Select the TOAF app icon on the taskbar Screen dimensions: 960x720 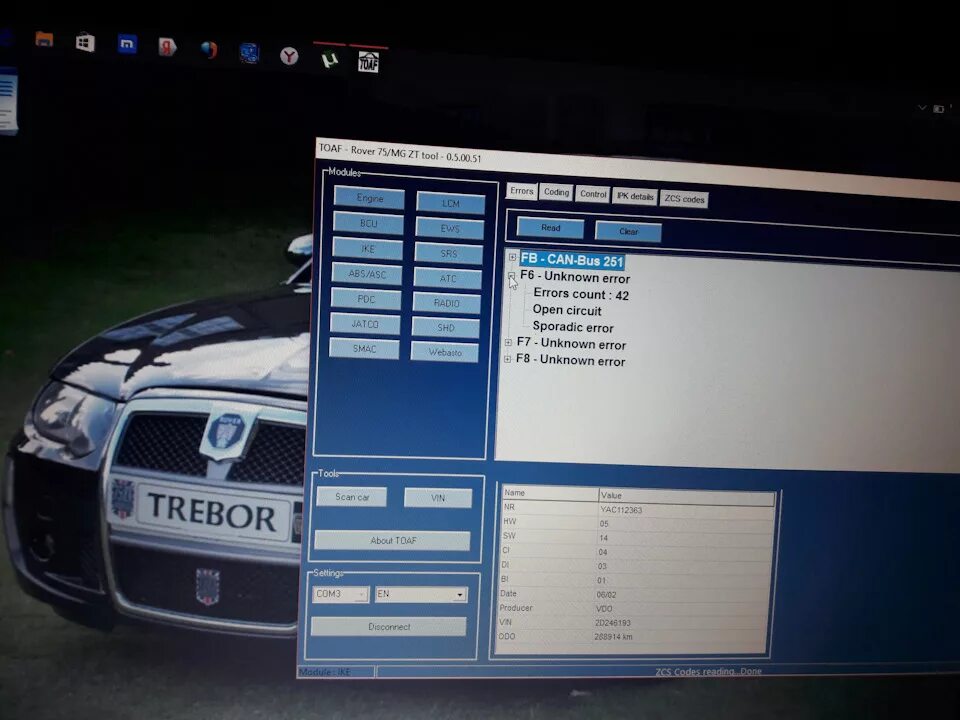coord(368,62)
